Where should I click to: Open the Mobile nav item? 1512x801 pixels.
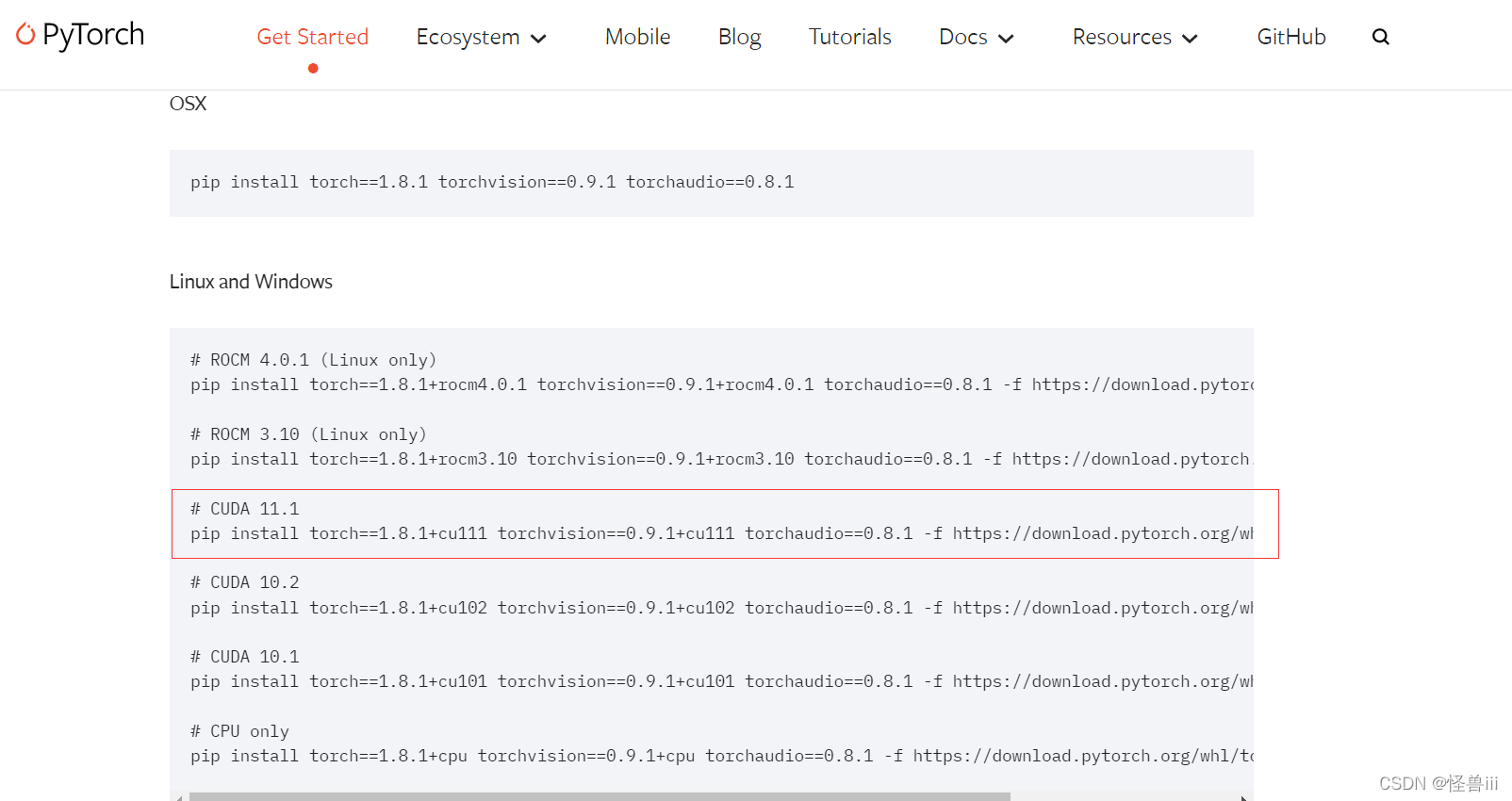(x=638, y=37)
